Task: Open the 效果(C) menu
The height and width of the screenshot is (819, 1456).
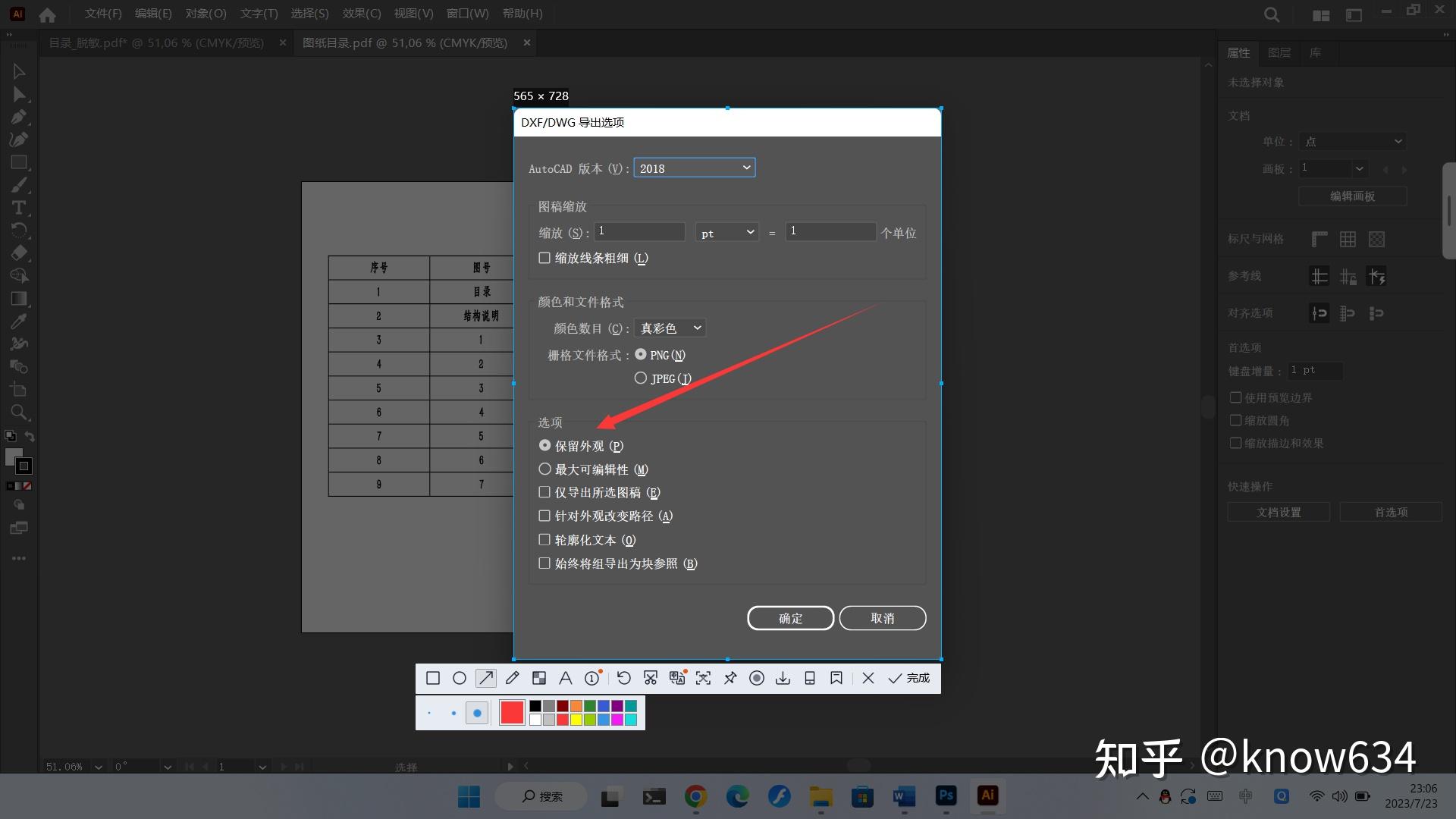Action: pos(361,14)
